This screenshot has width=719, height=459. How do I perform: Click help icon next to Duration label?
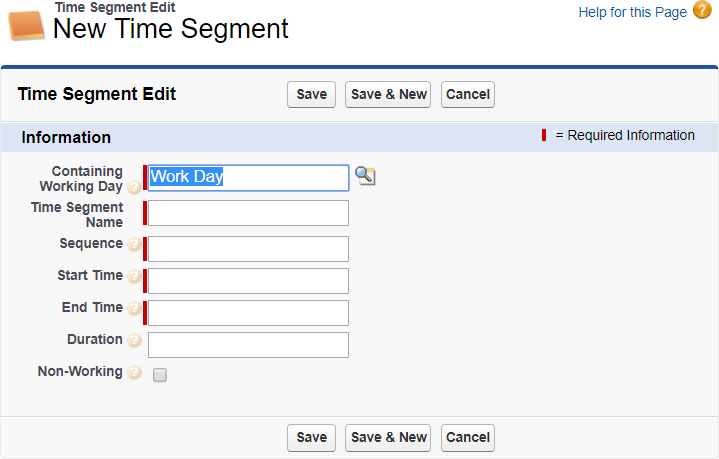[134, 341]
